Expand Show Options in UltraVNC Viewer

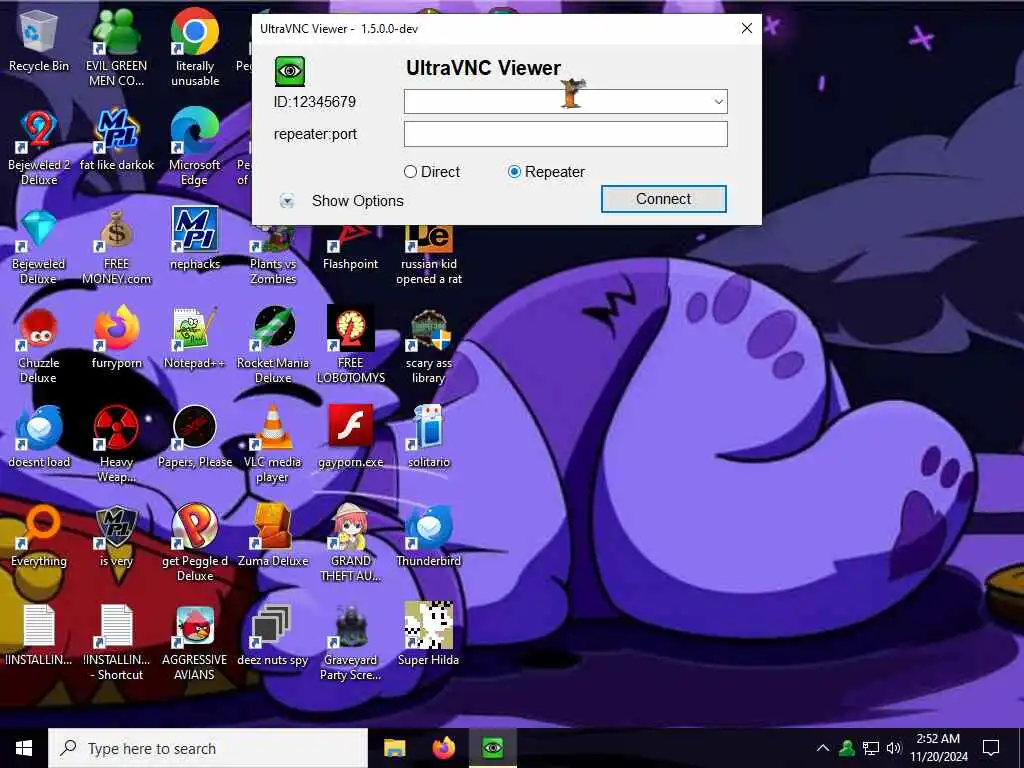[x=287, y=200]
